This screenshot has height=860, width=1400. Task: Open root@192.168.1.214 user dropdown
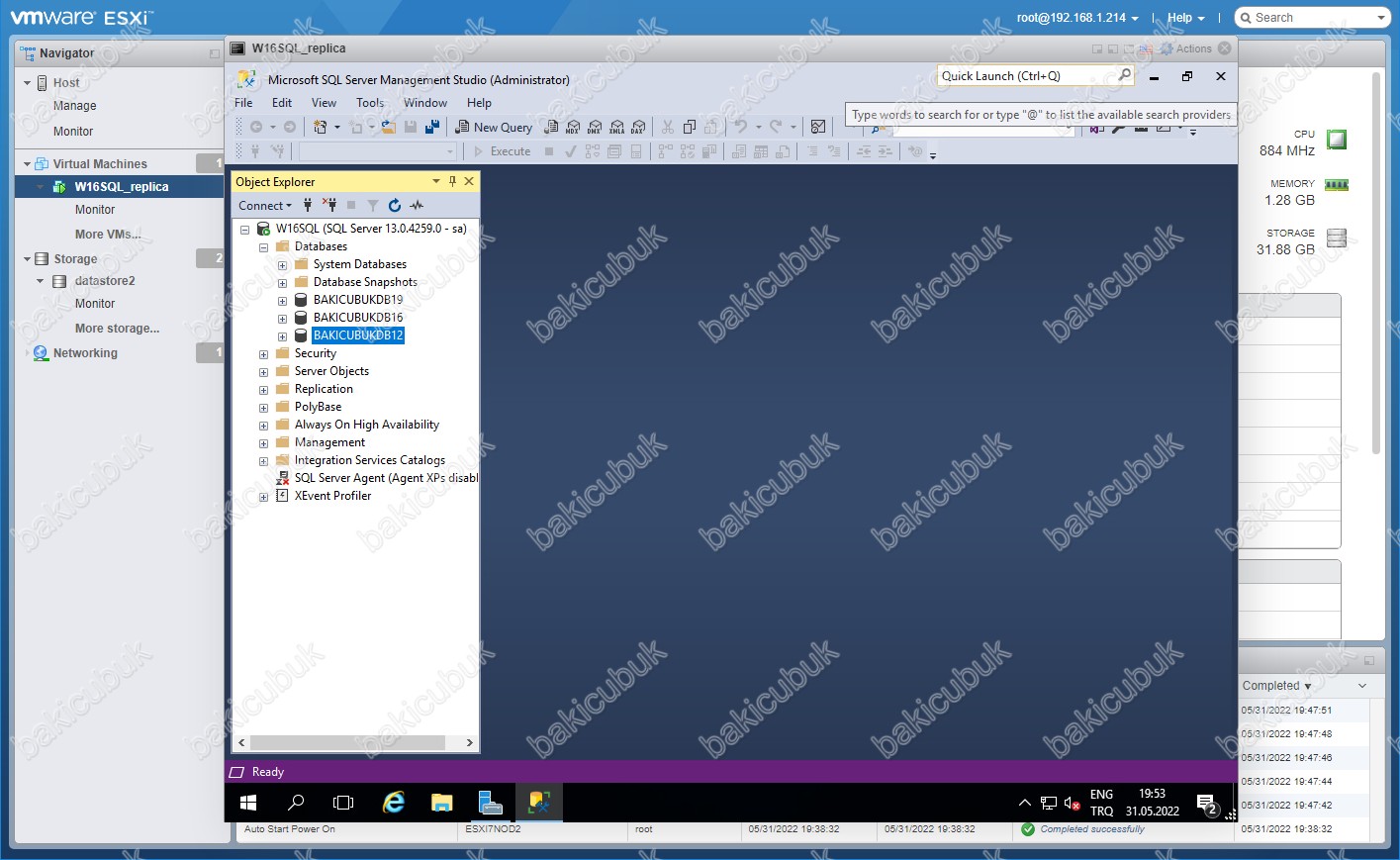coord(1077,18)
